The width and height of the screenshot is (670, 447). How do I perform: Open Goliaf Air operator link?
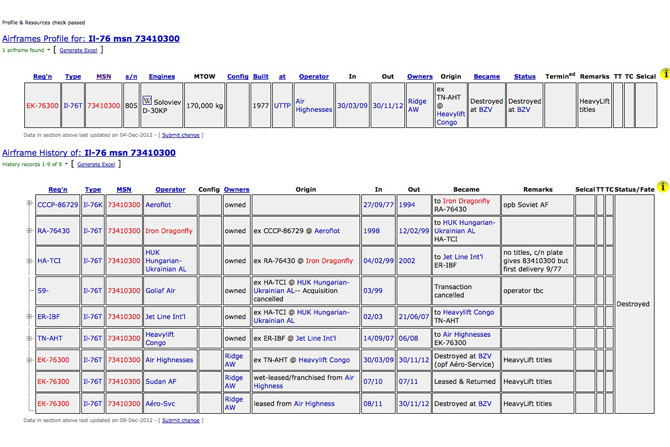[x=160, y=291]
